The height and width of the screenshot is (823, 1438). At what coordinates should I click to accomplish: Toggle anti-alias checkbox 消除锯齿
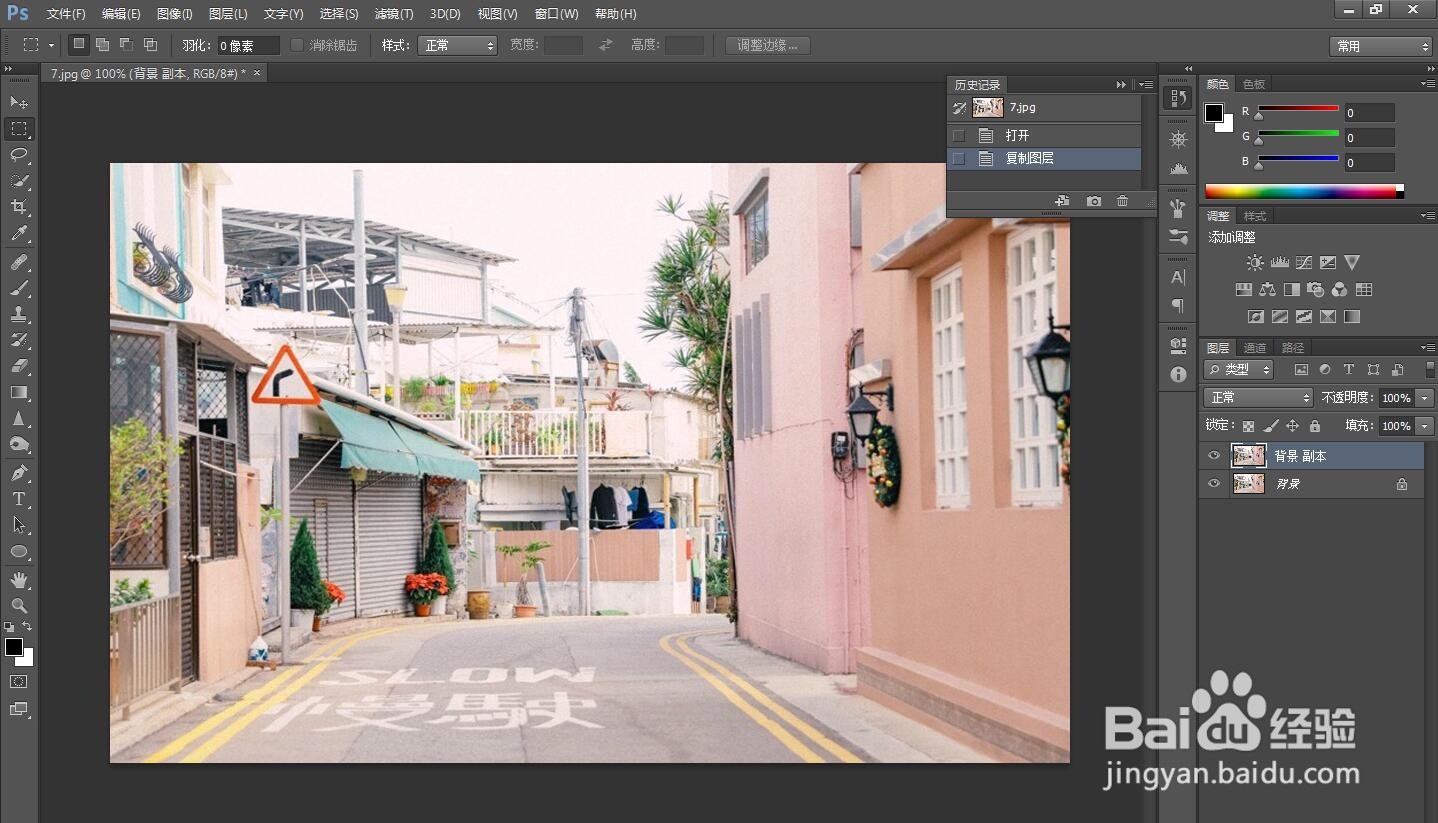297,45
